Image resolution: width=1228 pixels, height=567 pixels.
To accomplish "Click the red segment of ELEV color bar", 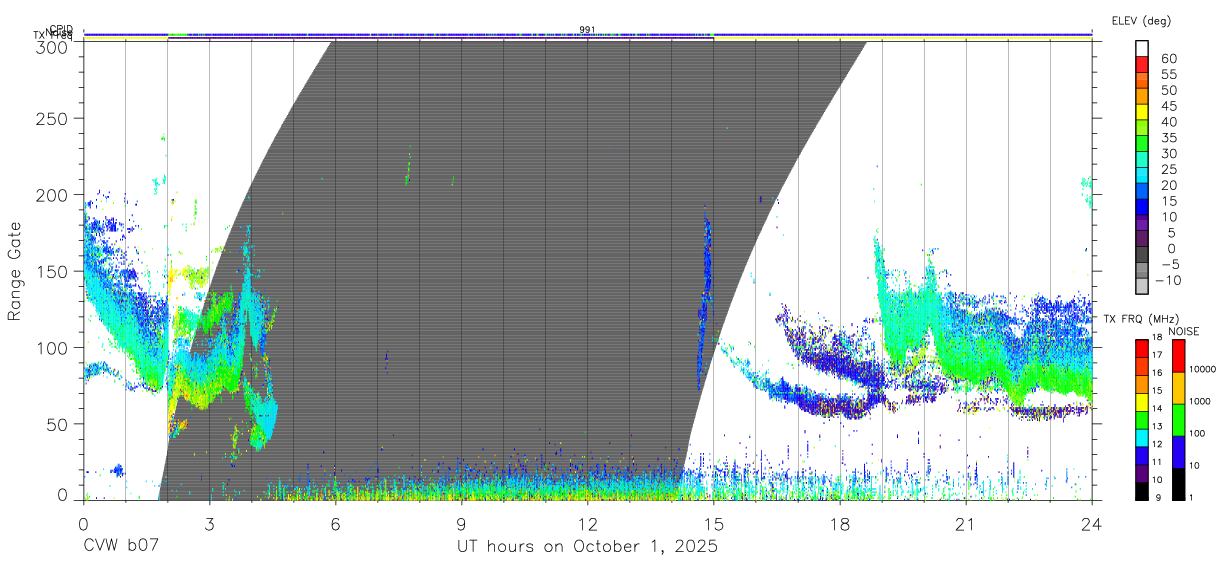I will 1143,65.
